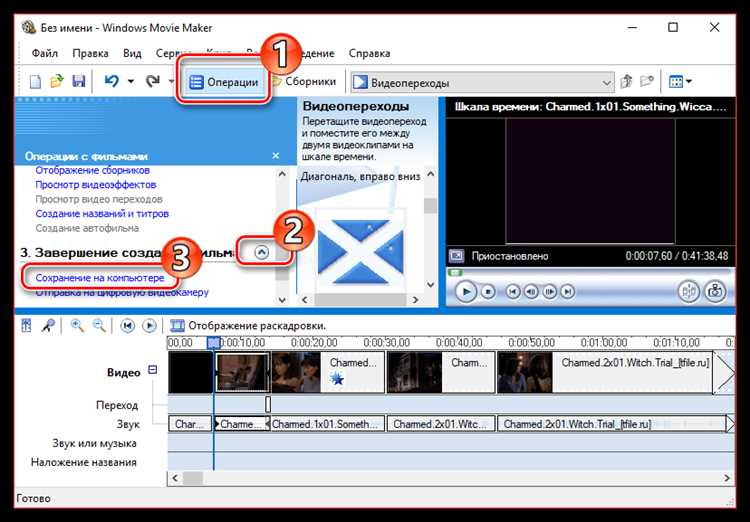Select the Charmed.1x01.Someth audio clip
The width and height of the screenshot is (750, 522).
[328, 424]
